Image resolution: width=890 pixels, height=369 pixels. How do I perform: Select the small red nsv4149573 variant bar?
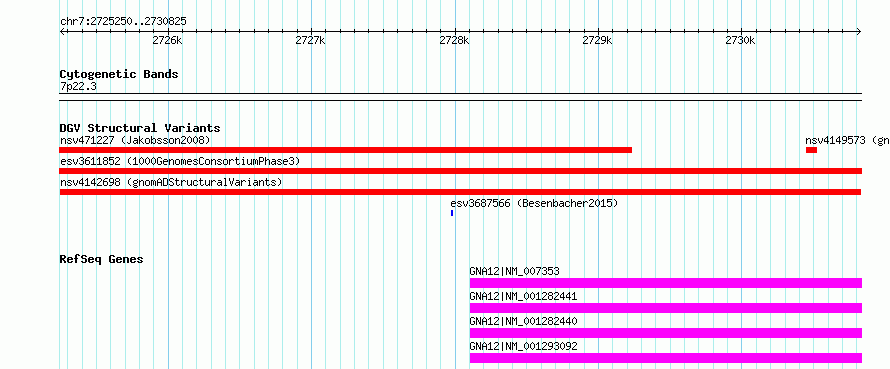[x=811, y=150]
